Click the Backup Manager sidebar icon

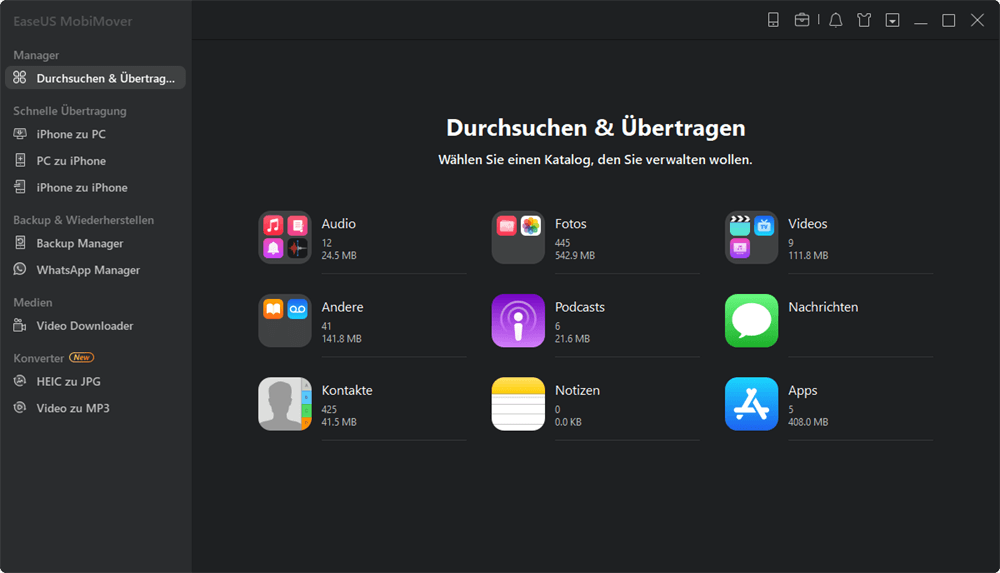(20, 243)
